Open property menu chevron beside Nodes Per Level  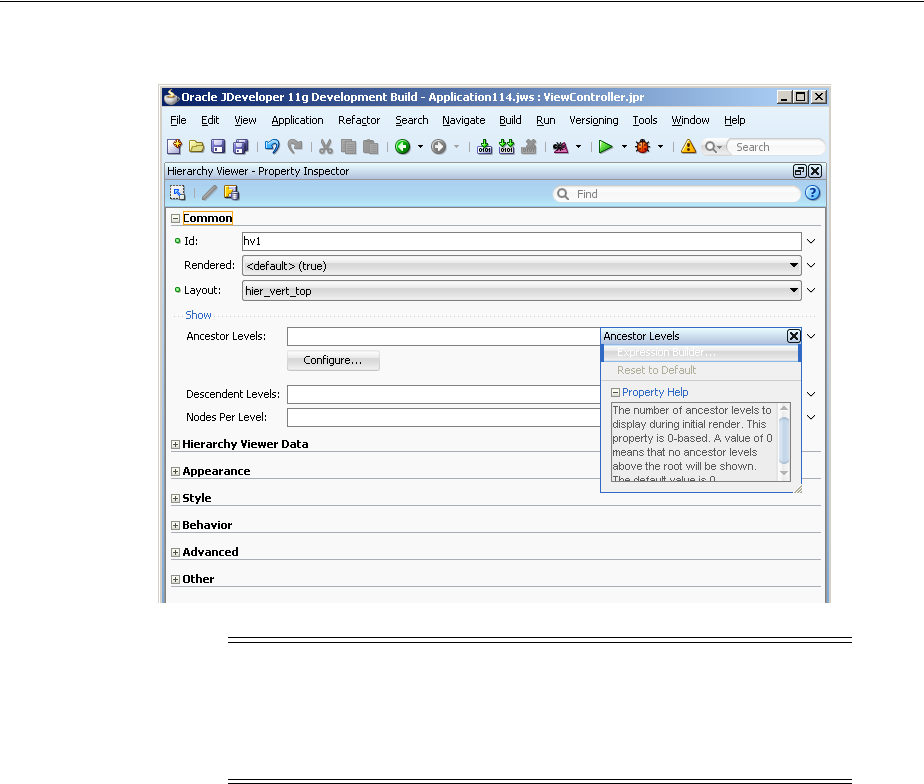(811, 417)
